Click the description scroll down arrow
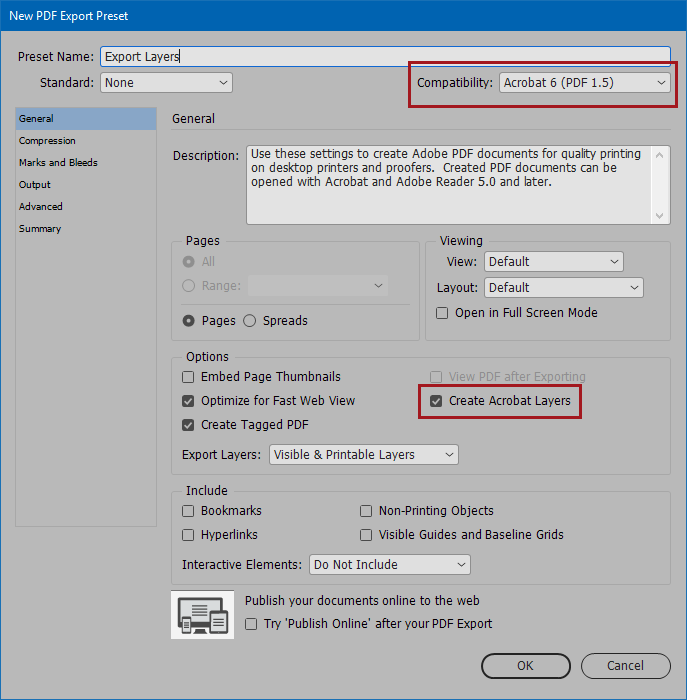 tap(660, 216)
